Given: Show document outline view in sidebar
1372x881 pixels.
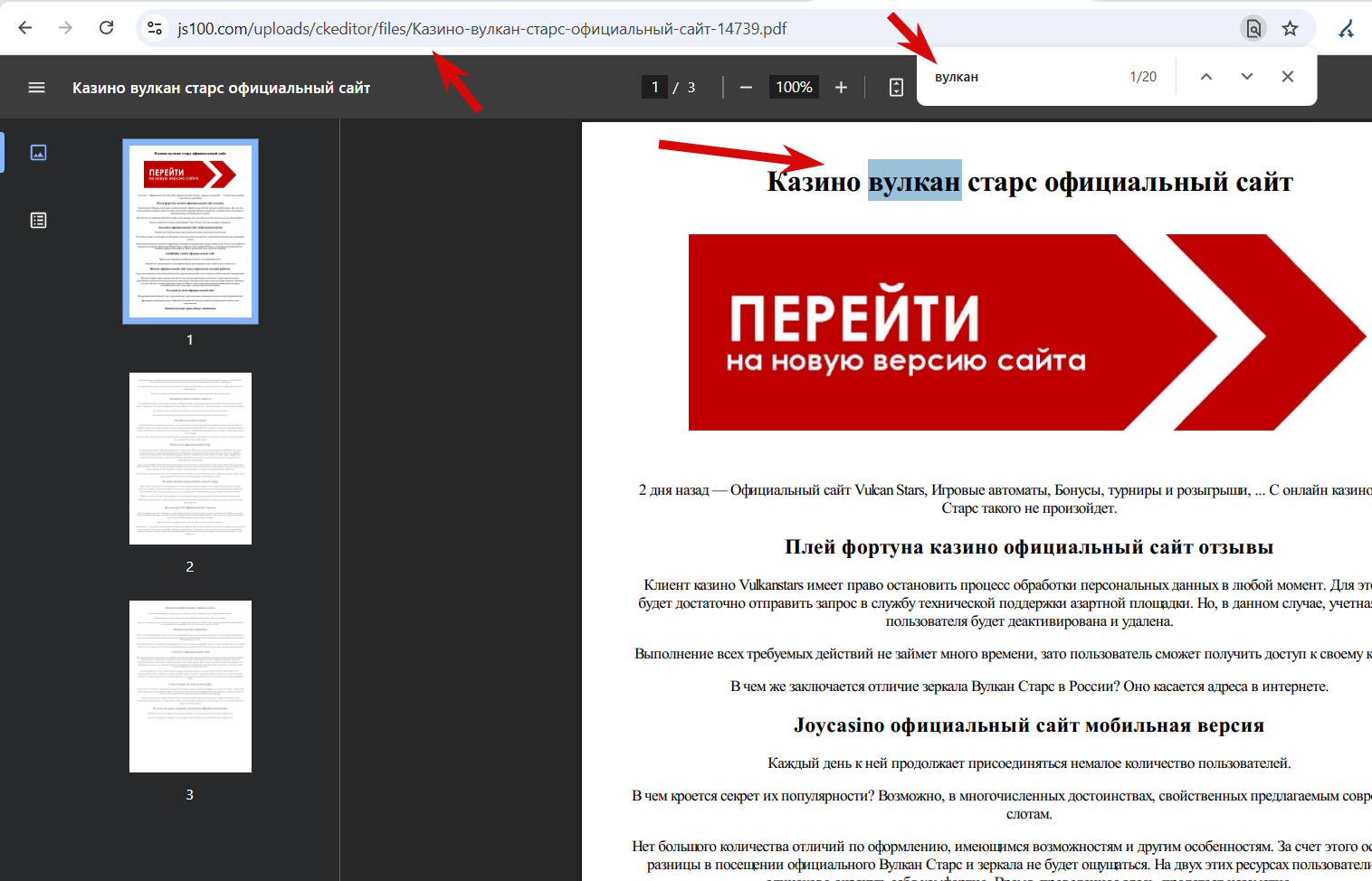Looking at the screenshot, I should pos(38,220).
